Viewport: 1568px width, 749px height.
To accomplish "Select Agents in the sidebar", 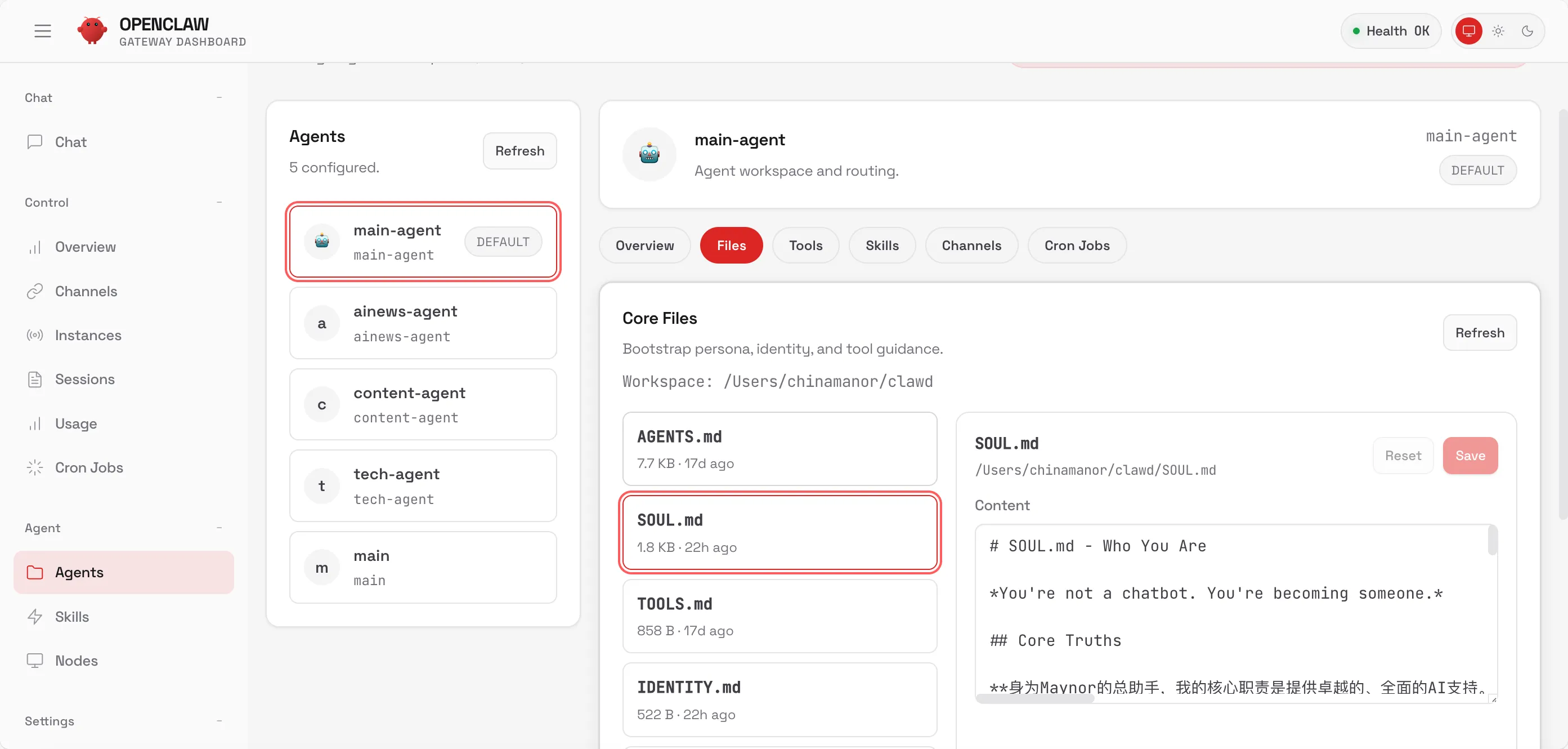I will click(x=124, y=572).
